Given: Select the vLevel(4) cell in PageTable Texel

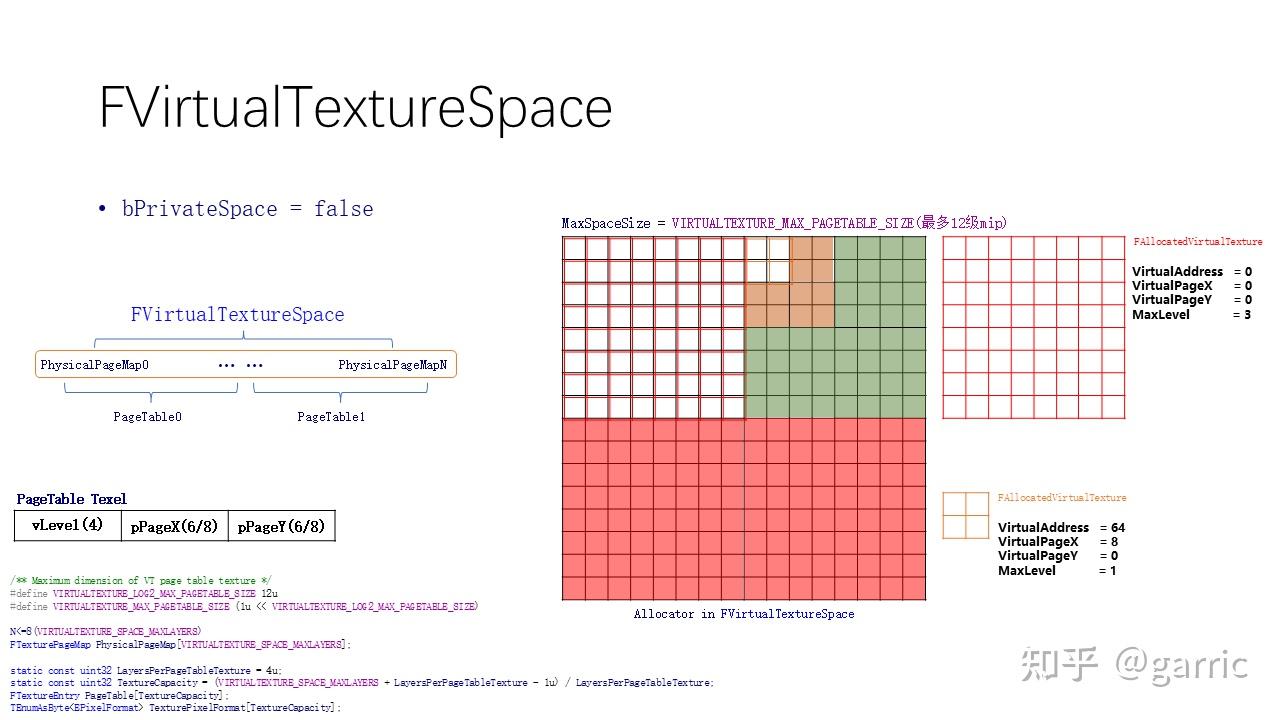Looking at the screenshot, I should [66, 525].
